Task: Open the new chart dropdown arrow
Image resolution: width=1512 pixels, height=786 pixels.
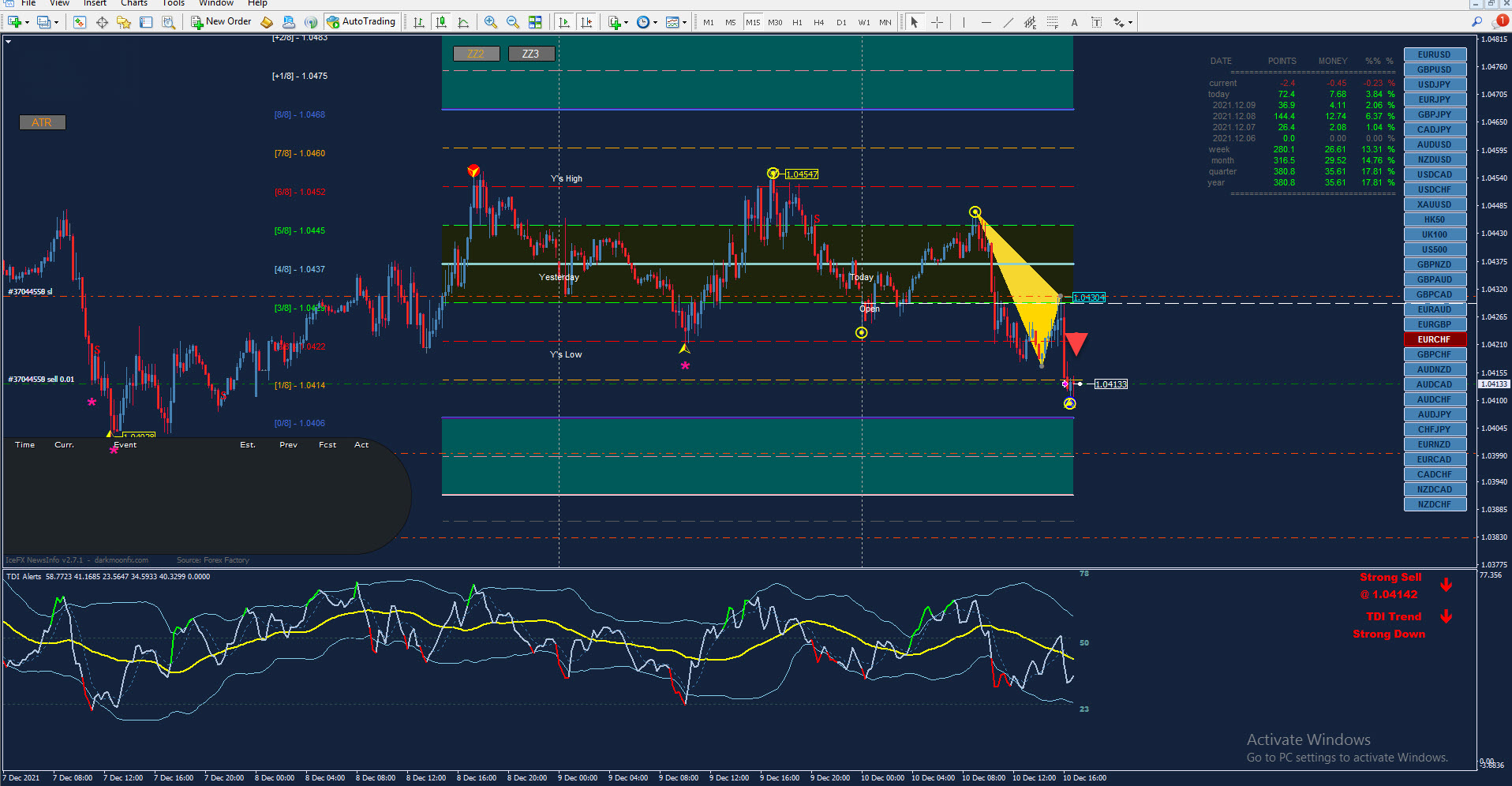Action: coord(27,22)
